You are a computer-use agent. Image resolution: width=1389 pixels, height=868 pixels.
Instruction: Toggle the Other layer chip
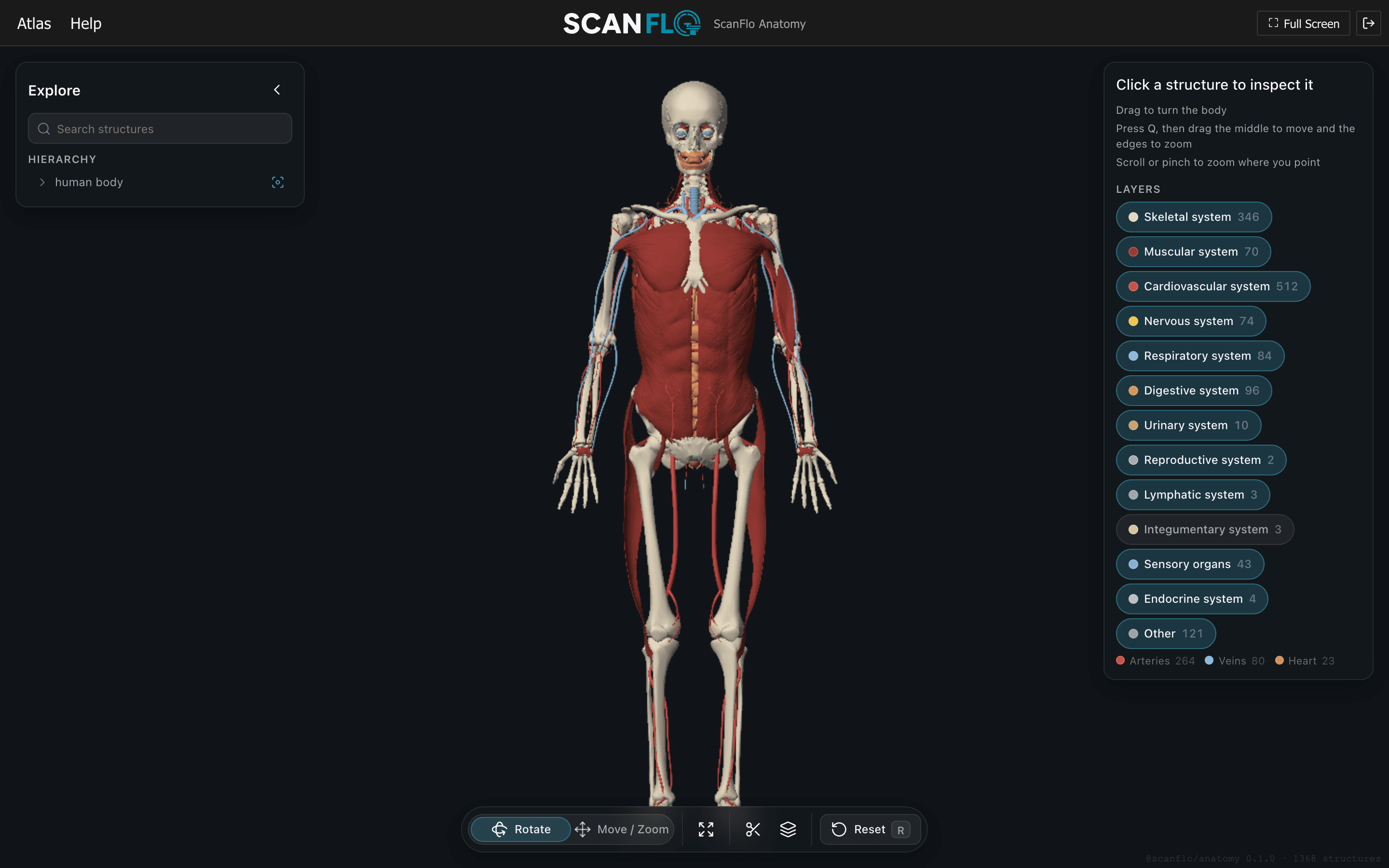[x=1166, y=634]
